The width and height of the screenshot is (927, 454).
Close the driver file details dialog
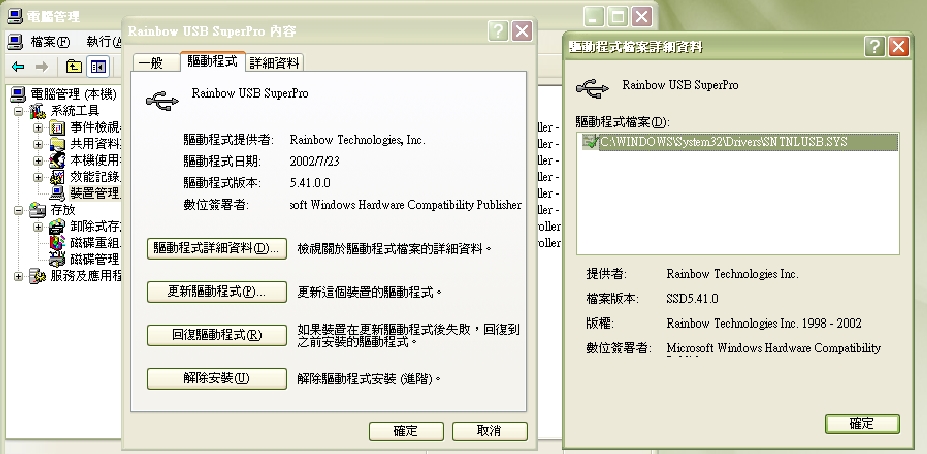point(898,46)
